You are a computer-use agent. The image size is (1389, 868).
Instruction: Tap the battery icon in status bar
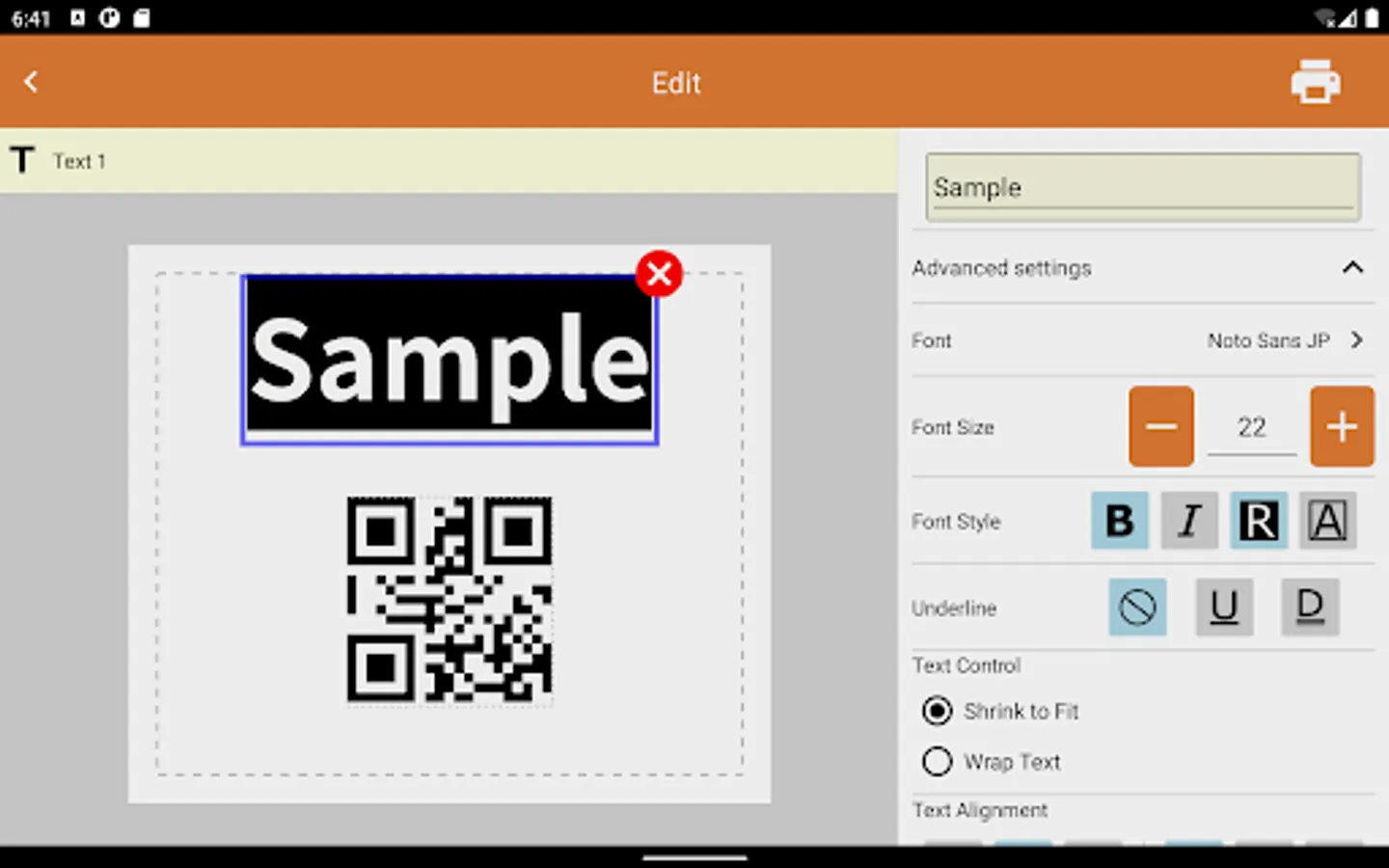click(1372, 18)
